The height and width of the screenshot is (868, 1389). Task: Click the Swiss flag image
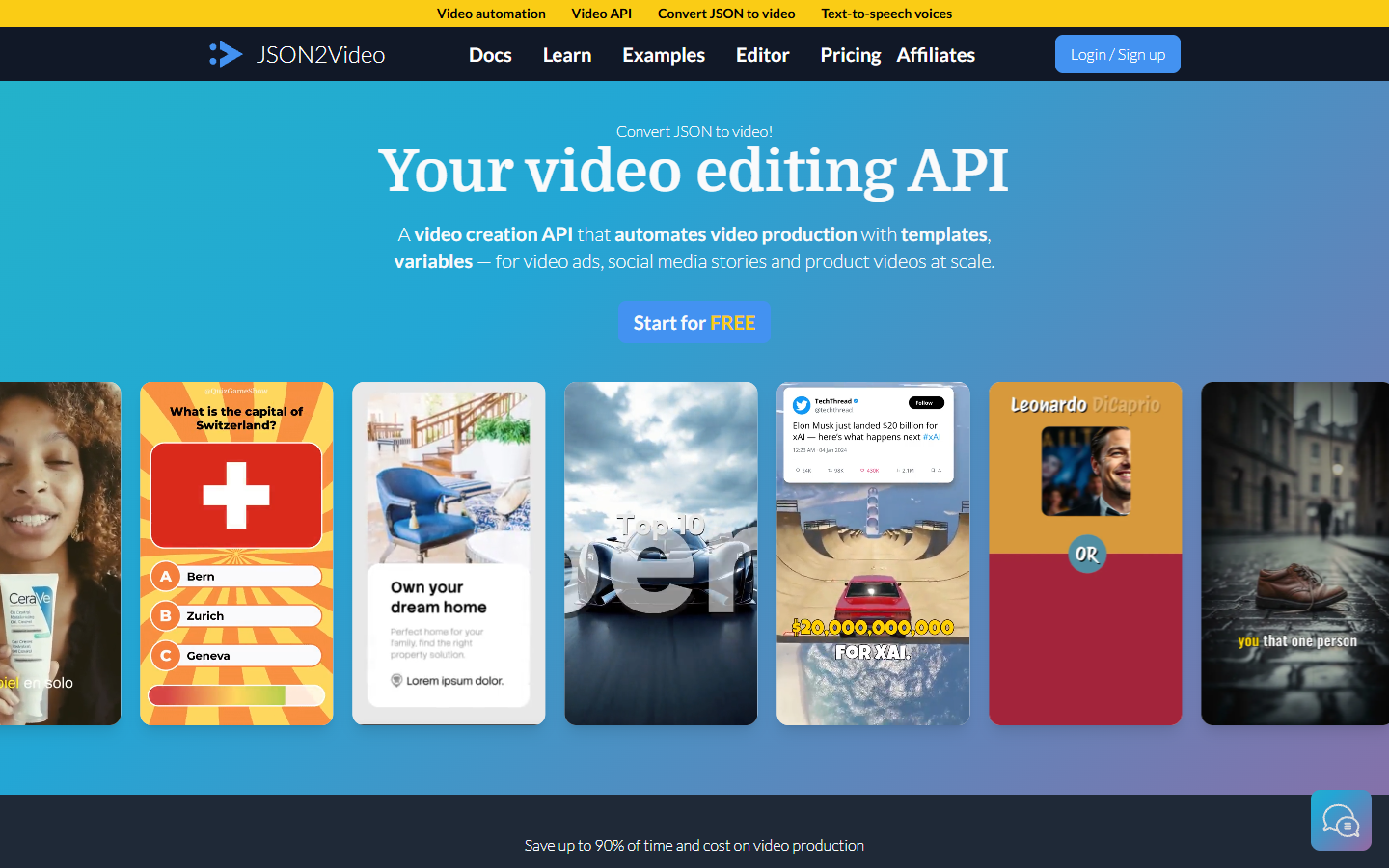pos(236,495)
